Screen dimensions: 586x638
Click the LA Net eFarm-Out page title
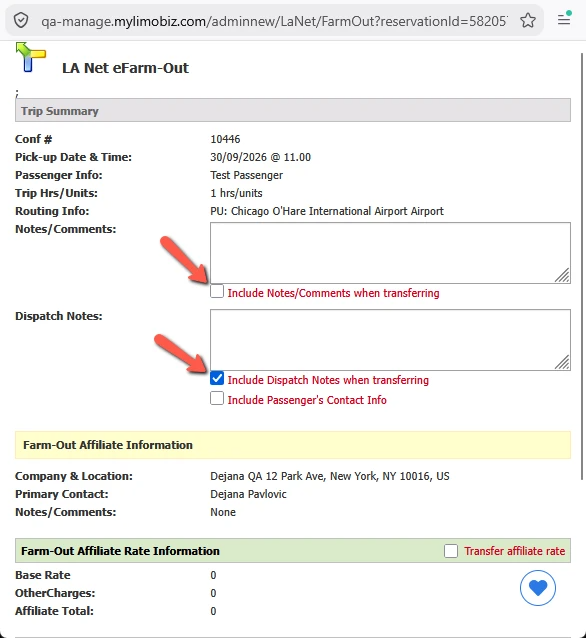(125, 68)
